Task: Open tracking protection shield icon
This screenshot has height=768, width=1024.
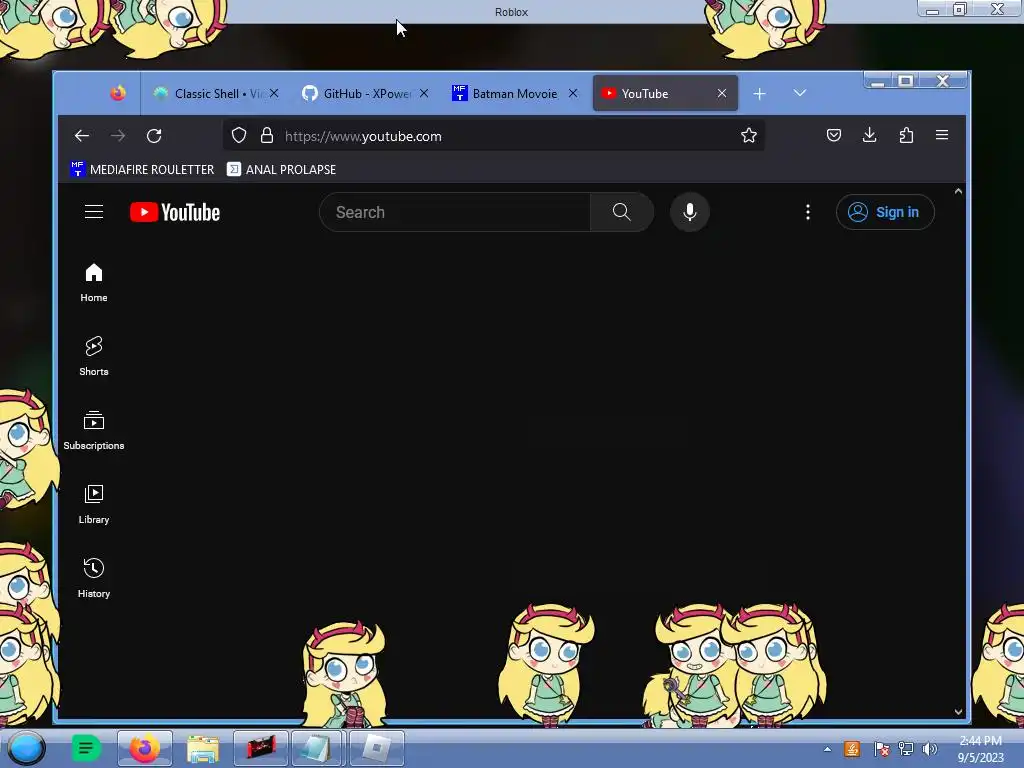Action: pos(239,135)
